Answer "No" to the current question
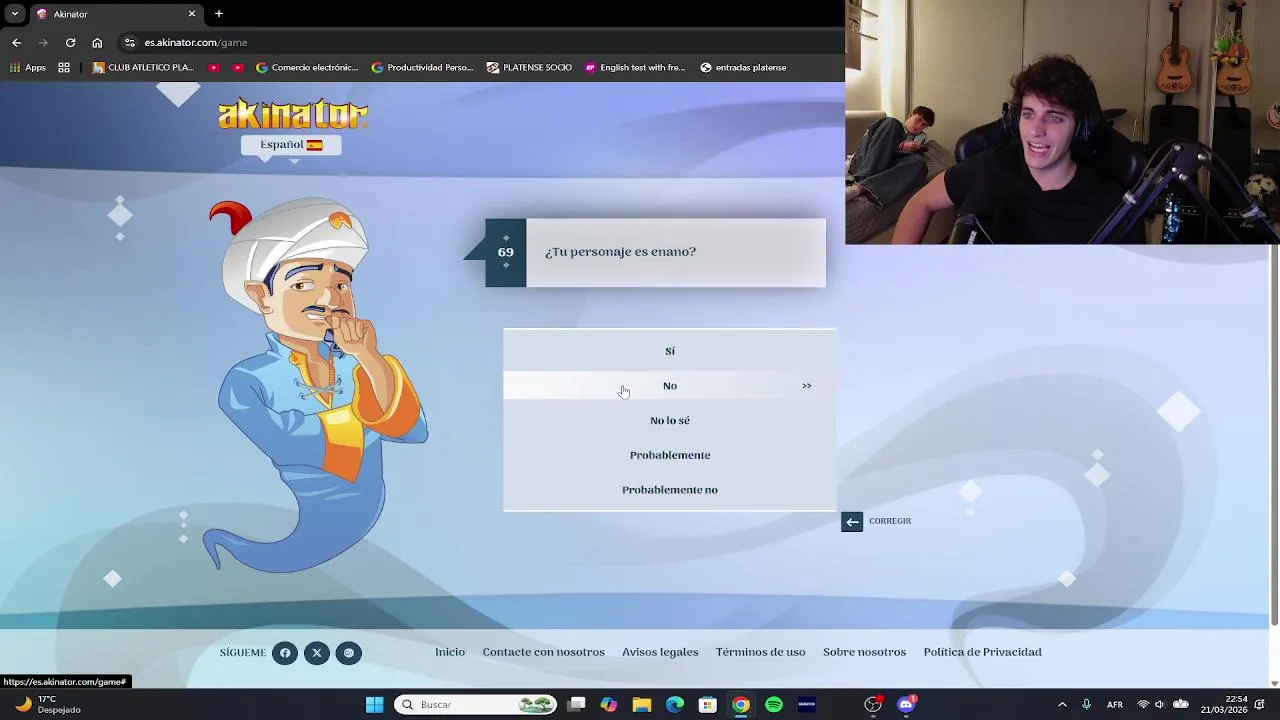 [669, 386]
